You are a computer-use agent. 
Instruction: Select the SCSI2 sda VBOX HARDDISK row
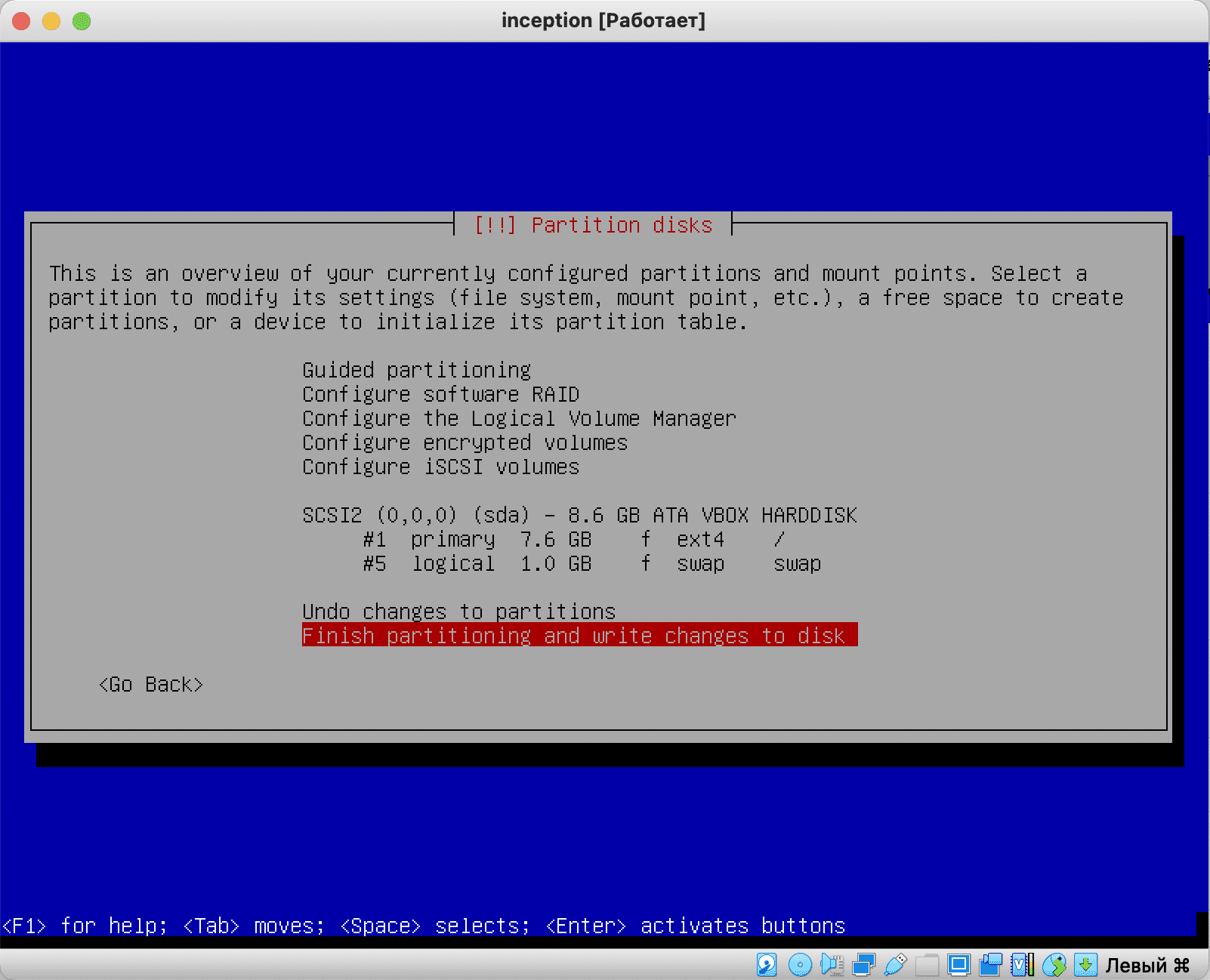[579, 515]
